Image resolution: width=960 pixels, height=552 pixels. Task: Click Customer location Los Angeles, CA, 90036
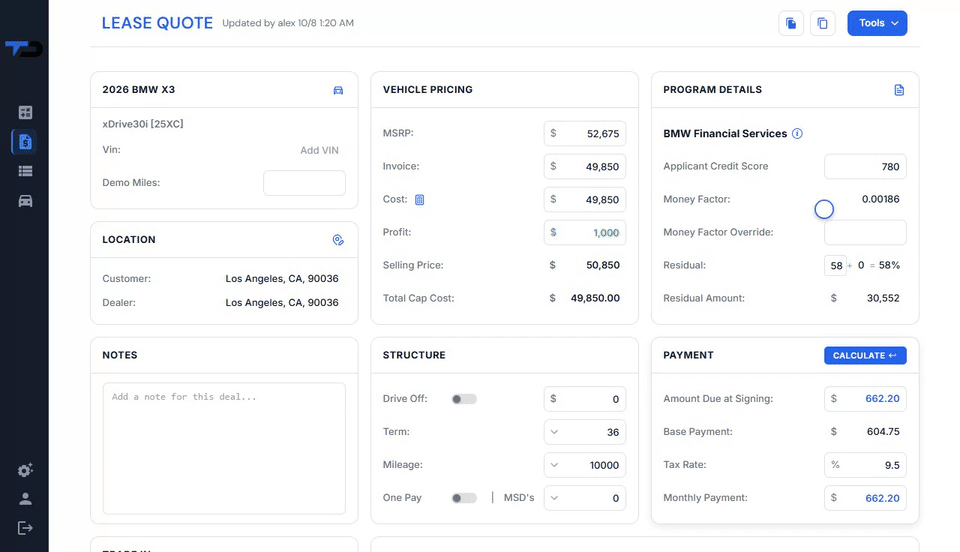pyautogui.click(x=282, y=278)
